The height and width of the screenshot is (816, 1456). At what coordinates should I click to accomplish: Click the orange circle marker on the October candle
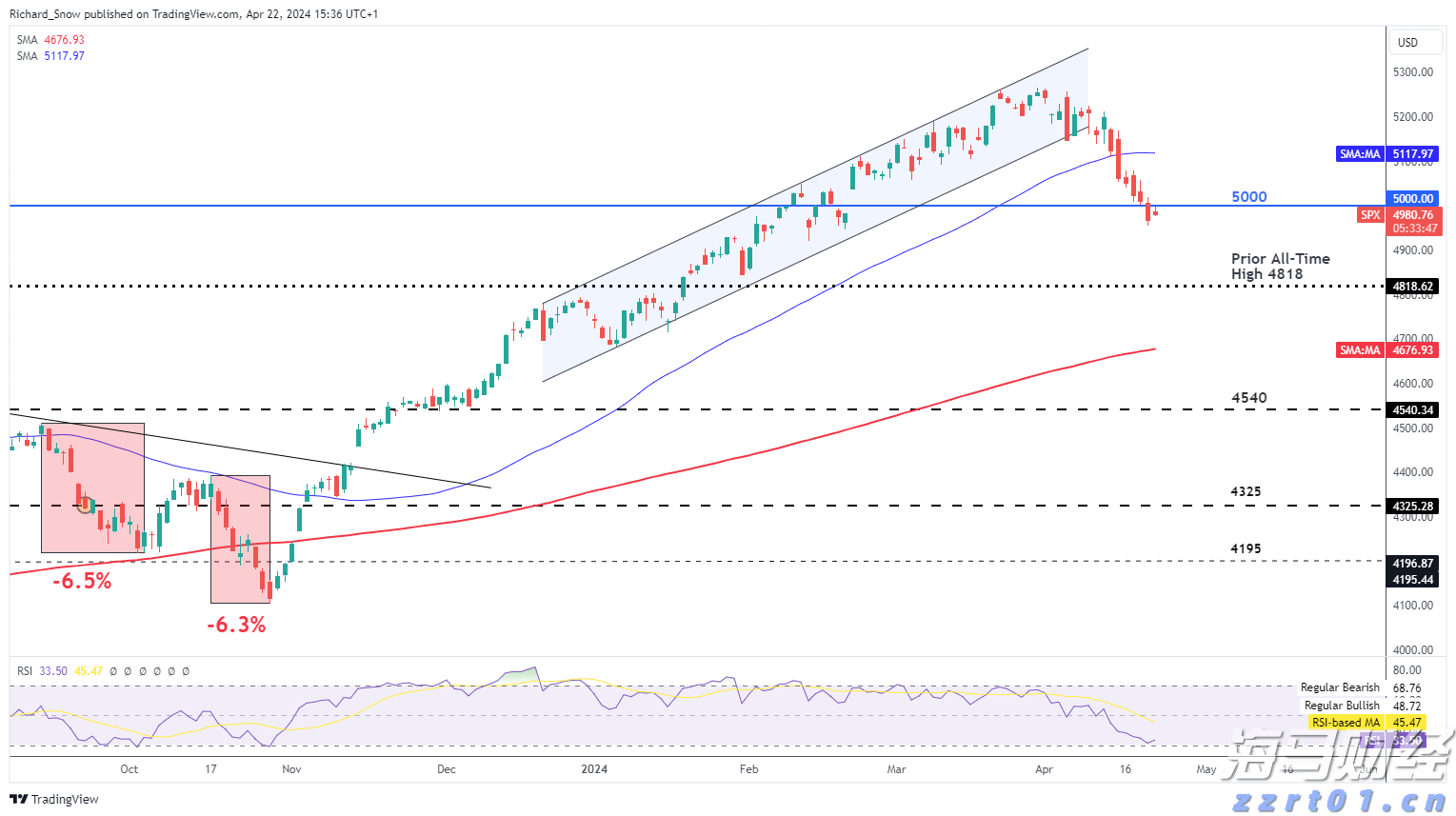point(85,504)
